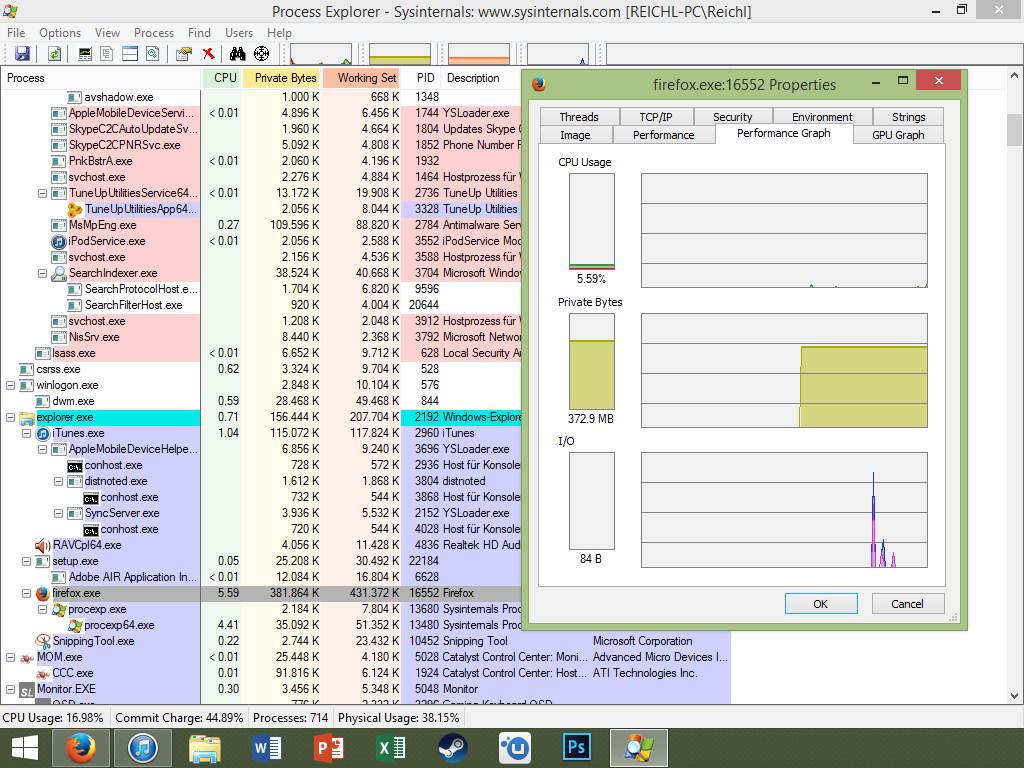Select the dwm.exe process row
The image size is (1024, 768).
[x=261, y=401]
